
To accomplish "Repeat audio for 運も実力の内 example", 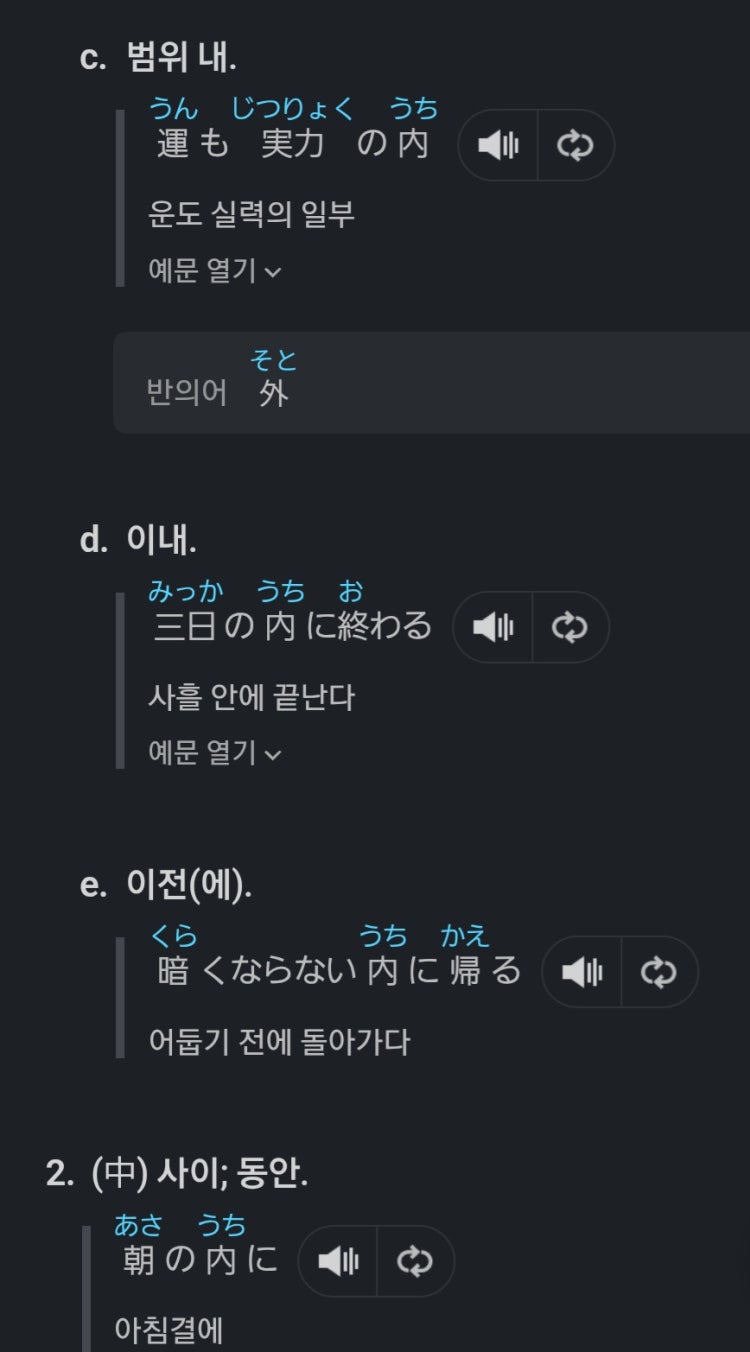I will point(576,145).
